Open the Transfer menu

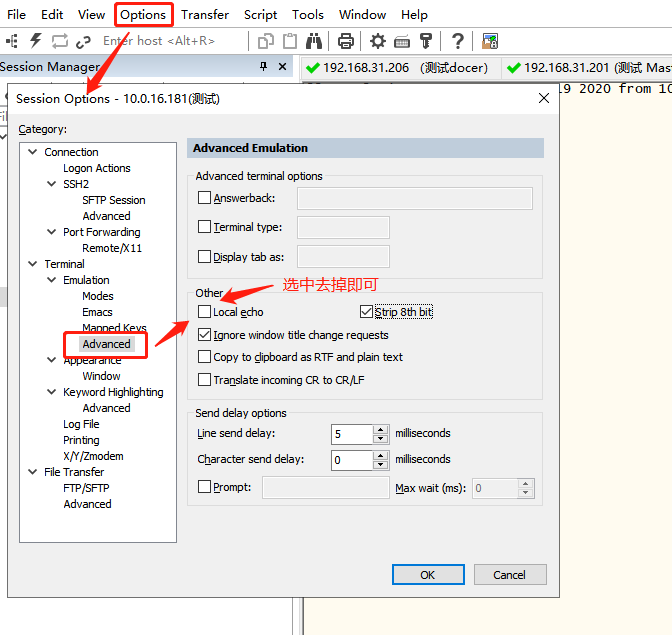click(x=205, y=15)
